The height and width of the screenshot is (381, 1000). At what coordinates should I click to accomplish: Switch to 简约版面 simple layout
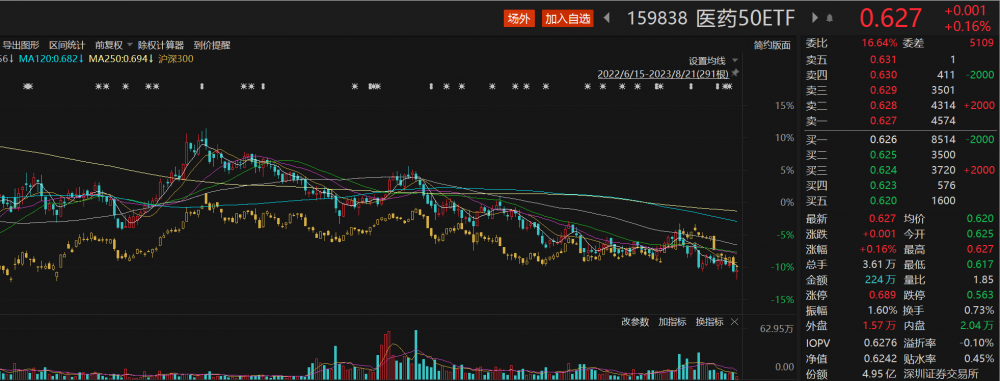772,45
